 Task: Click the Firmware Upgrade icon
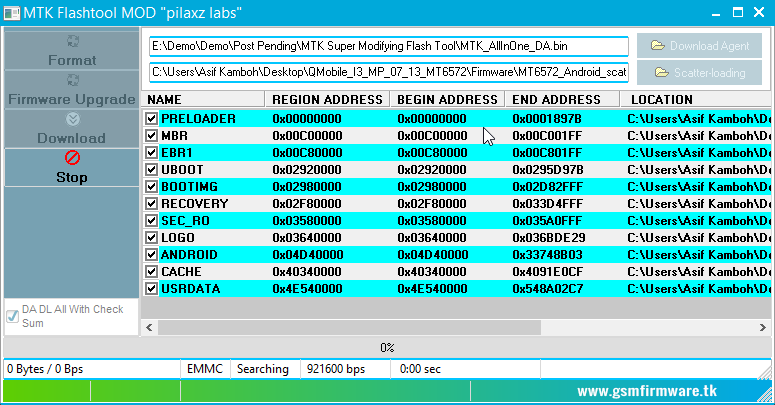pos(73,80)
